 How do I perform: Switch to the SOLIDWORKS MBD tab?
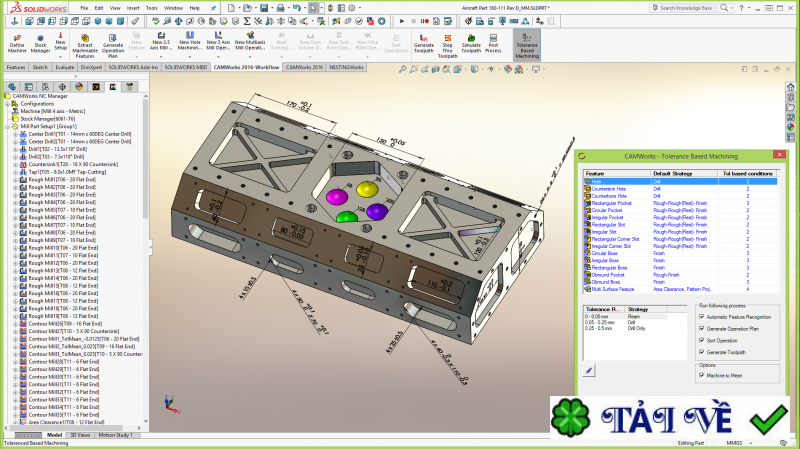(186, 67)
